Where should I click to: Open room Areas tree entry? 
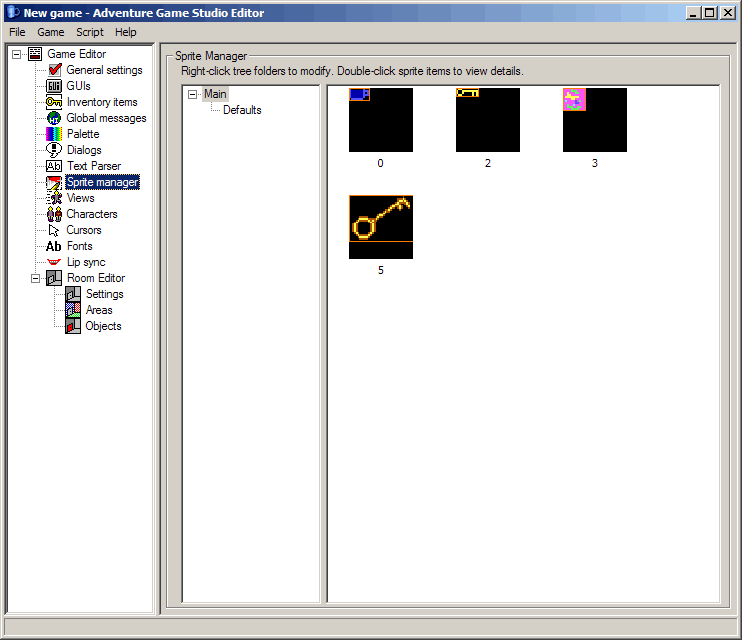pyautogui.click(x=99, y=310)
